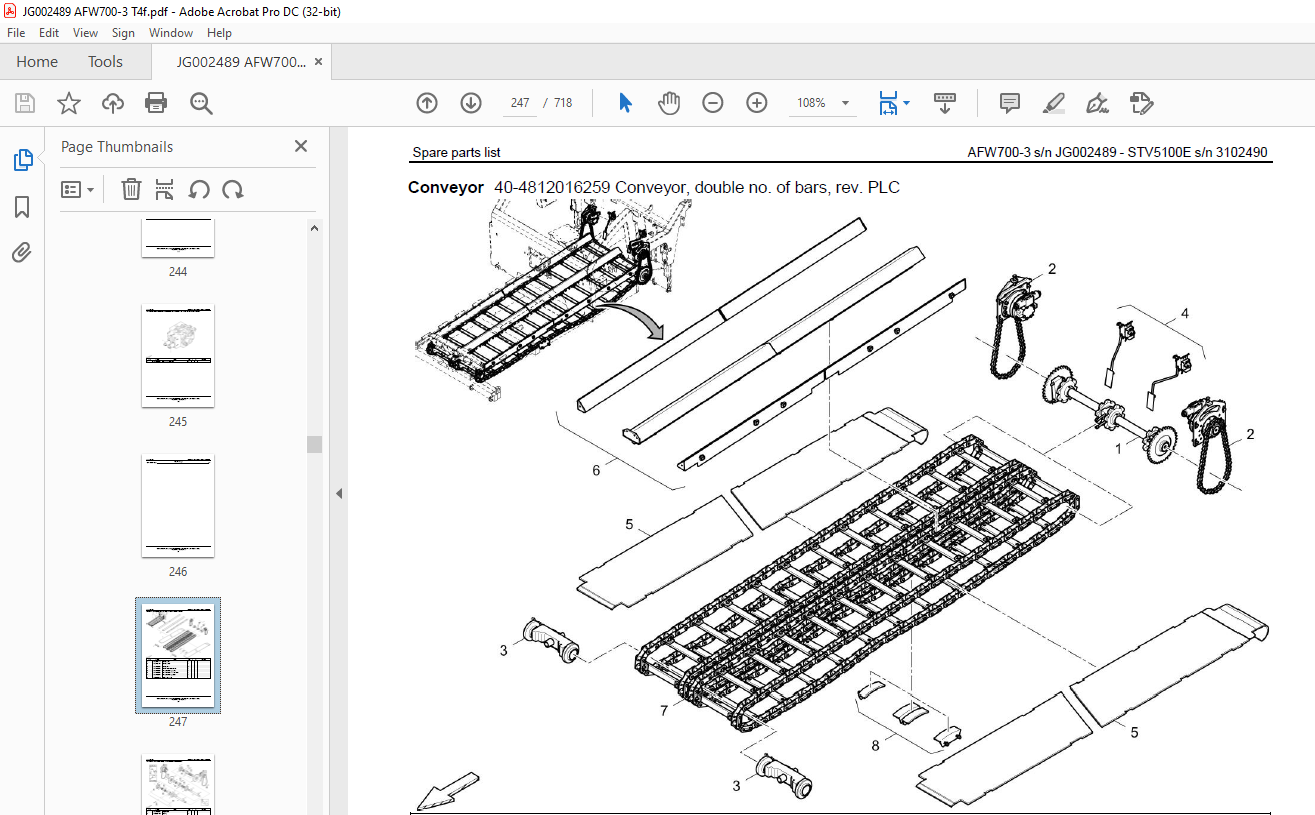The image size is (1315, 815).
Task: Click the thumbnails scroll up arrow
Action: tap(315, 227)
